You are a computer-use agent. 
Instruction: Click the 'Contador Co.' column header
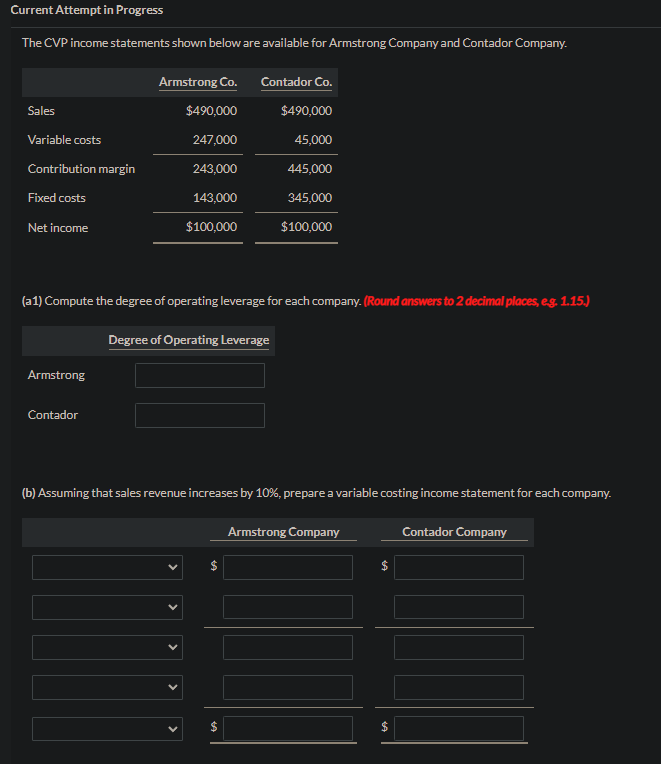(296, 82)
